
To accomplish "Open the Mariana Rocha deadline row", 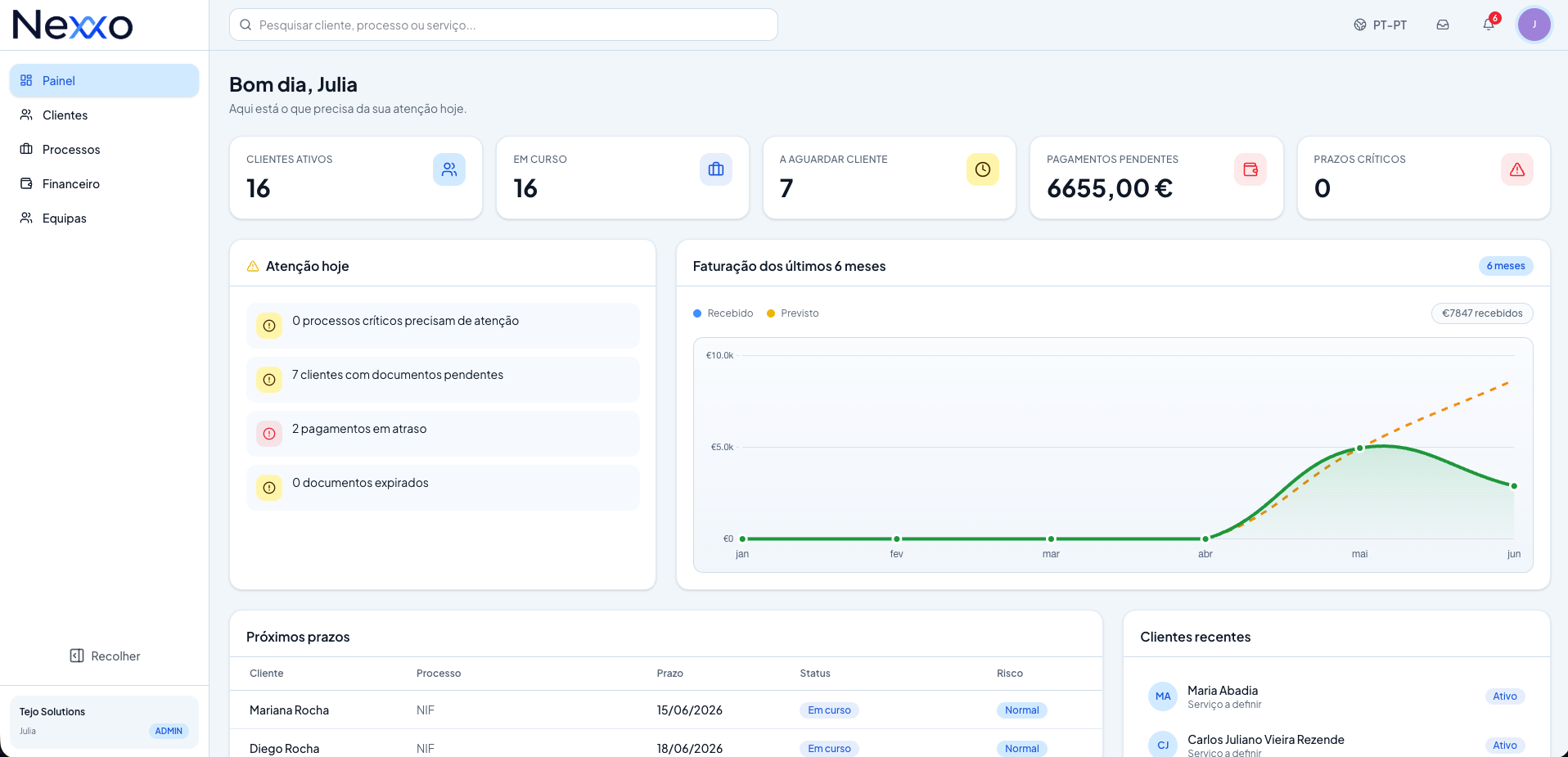I will [x=666, y=710].
